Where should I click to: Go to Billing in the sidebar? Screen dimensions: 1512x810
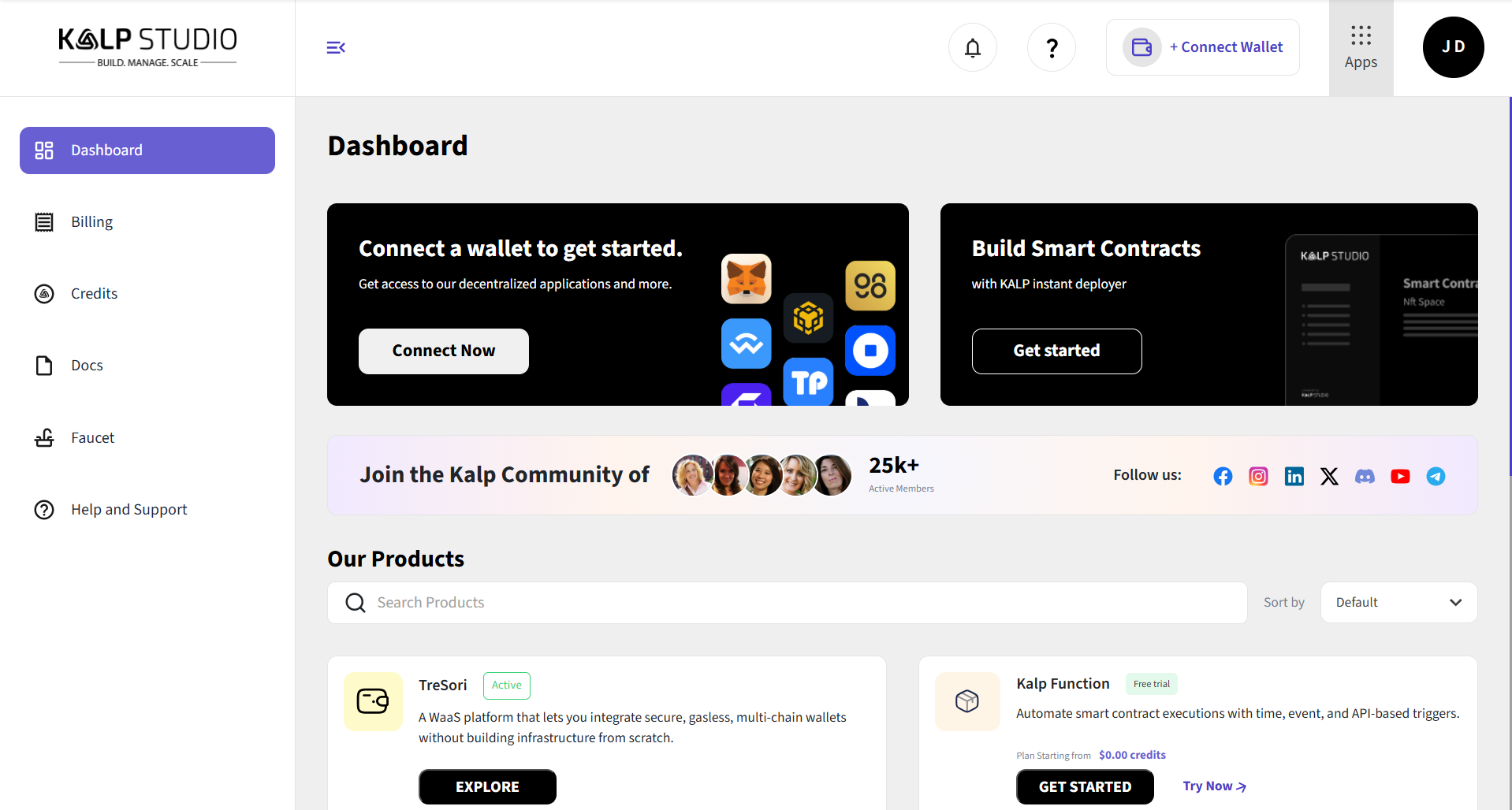[x=91, y=222]
